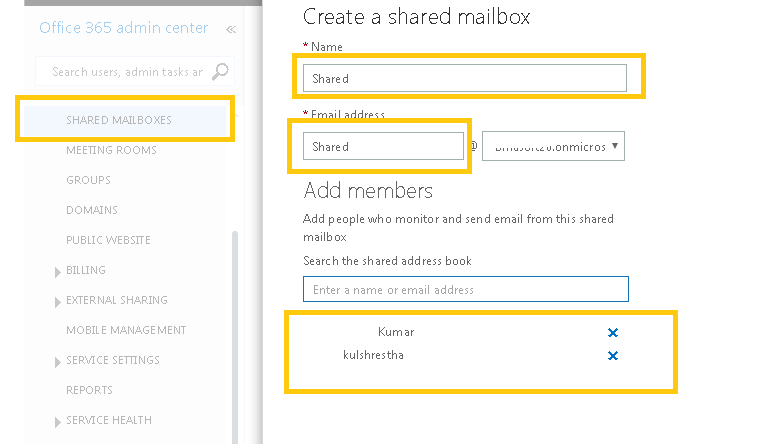This screenshot has height=444, width=768.
Task: Remove member Kumar with the X
Action: coord(612,333)
